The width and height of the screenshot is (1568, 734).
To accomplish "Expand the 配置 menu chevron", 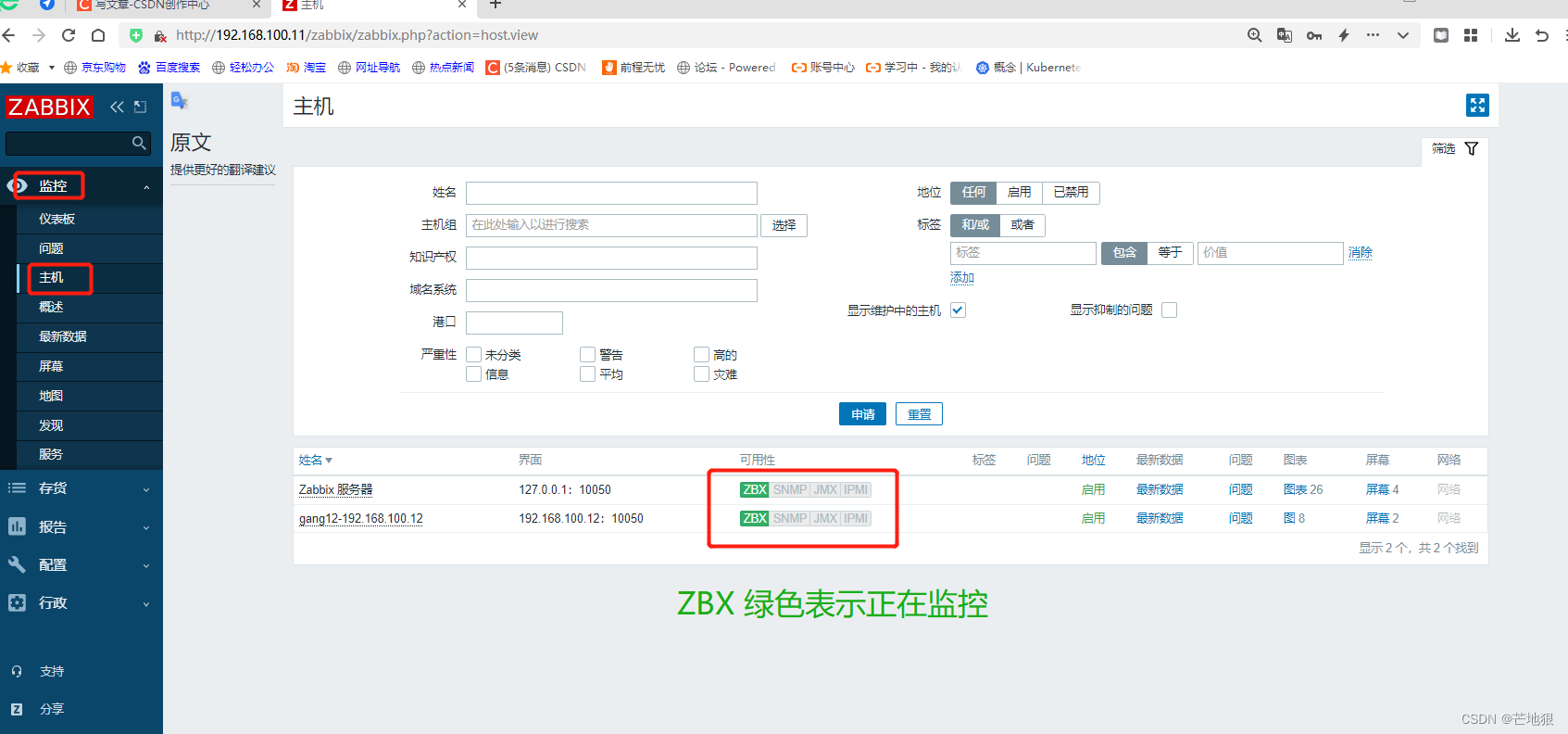I will (146, 566).
